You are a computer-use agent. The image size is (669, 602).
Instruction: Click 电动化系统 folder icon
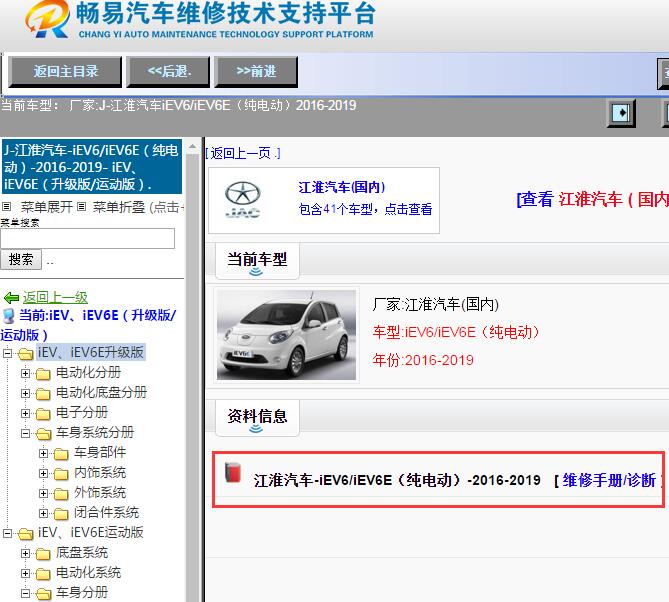coord(43,574)
